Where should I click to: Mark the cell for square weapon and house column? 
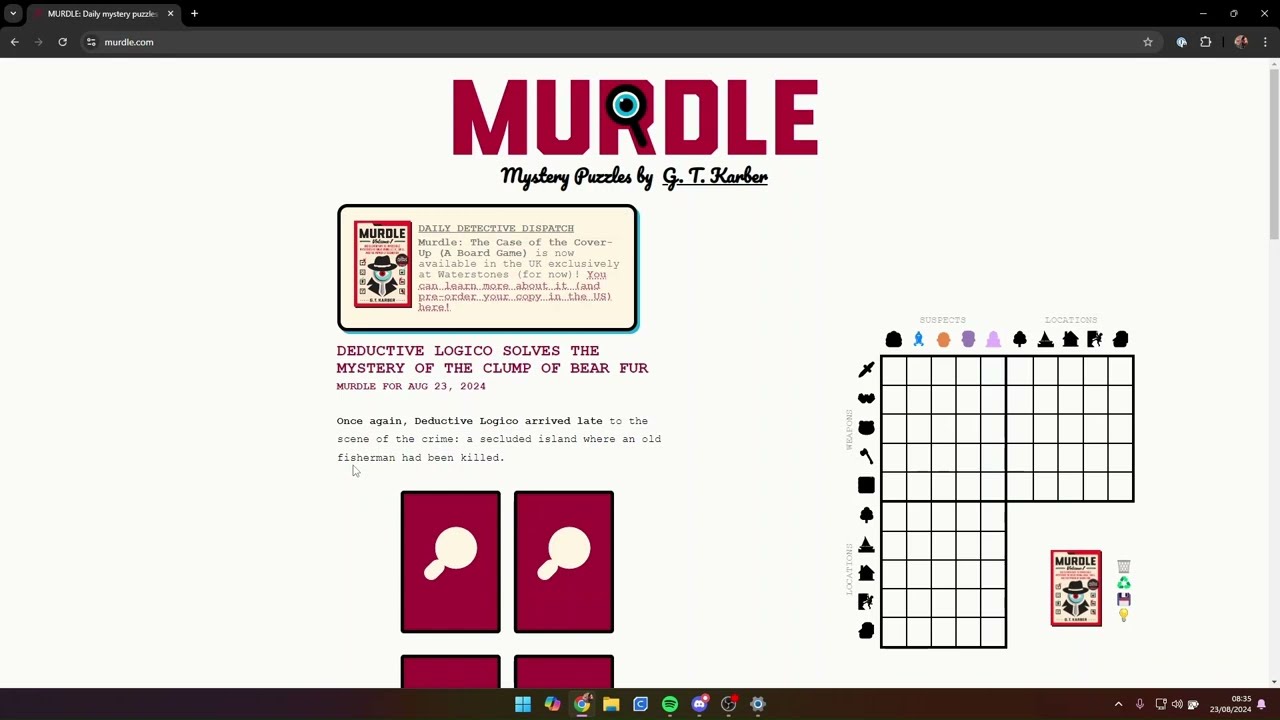click(x=1070, y=486)
